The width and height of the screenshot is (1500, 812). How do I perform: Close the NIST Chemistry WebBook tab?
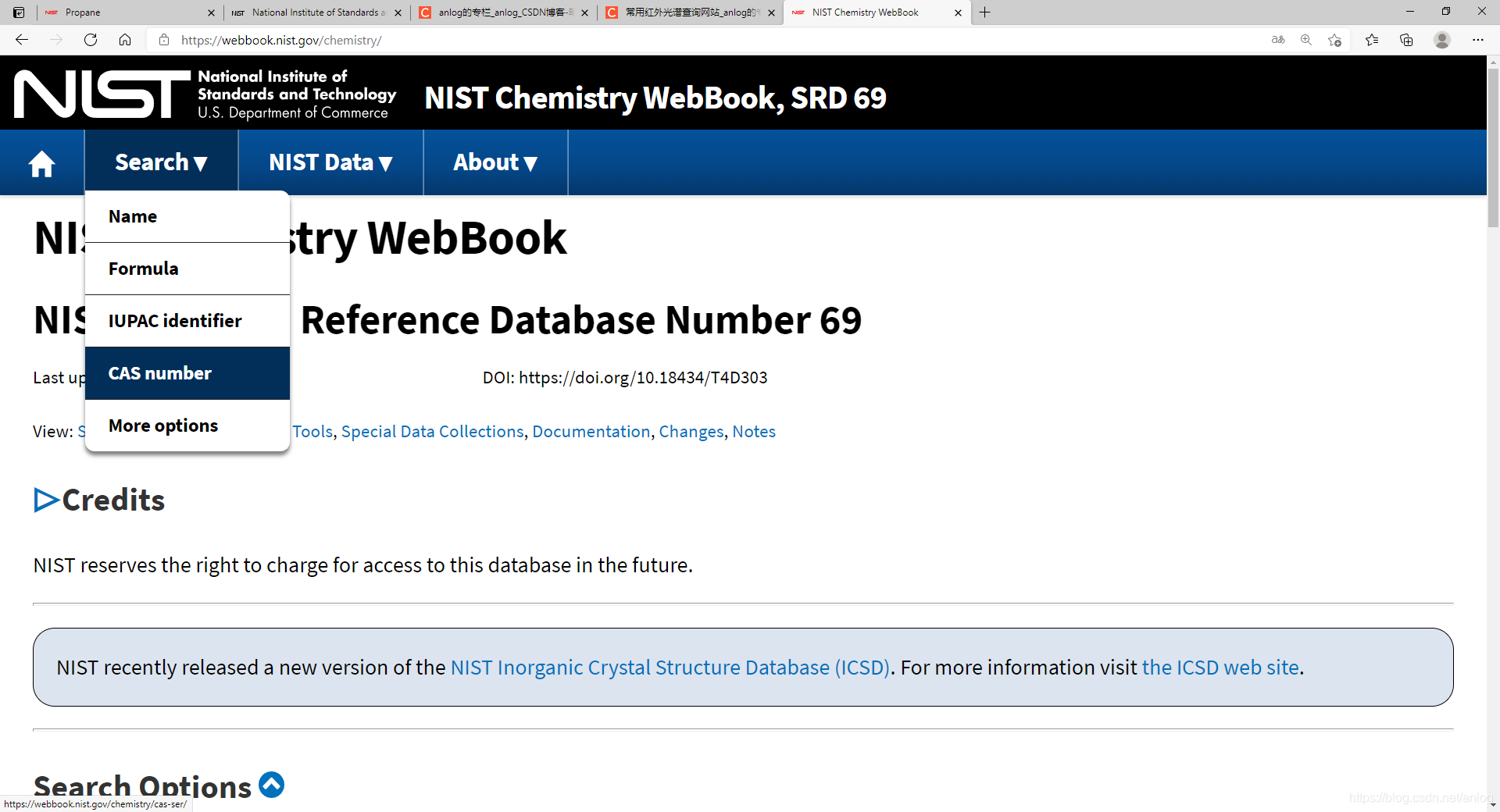click(x=958, y=12)
